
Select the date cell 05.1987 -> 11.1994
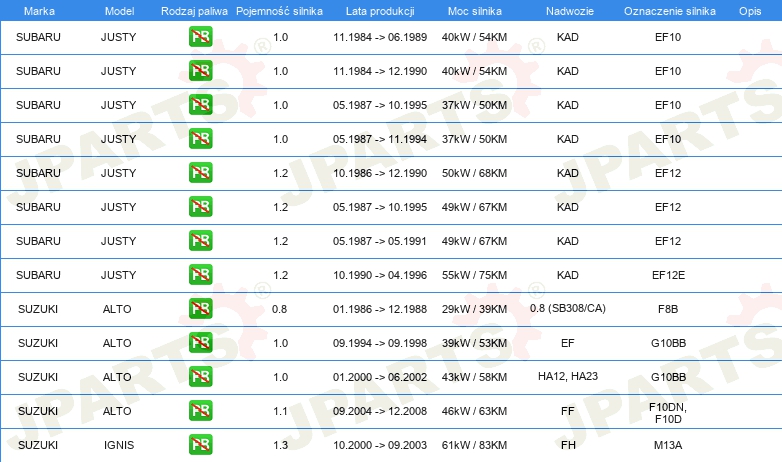380,139
